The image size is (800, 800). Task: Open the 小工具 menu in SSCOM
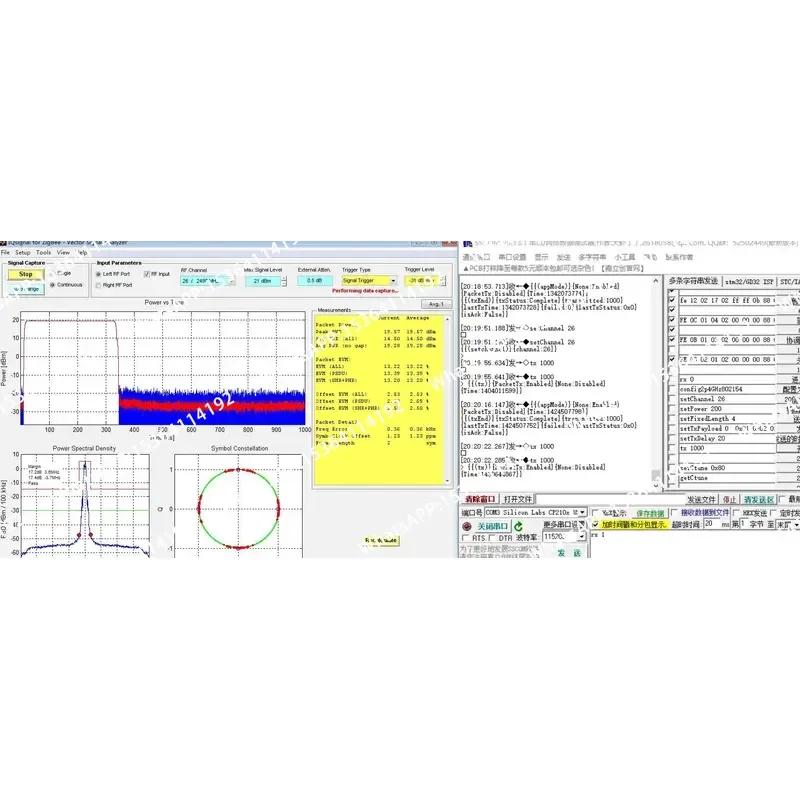click(x=624, y=257)
